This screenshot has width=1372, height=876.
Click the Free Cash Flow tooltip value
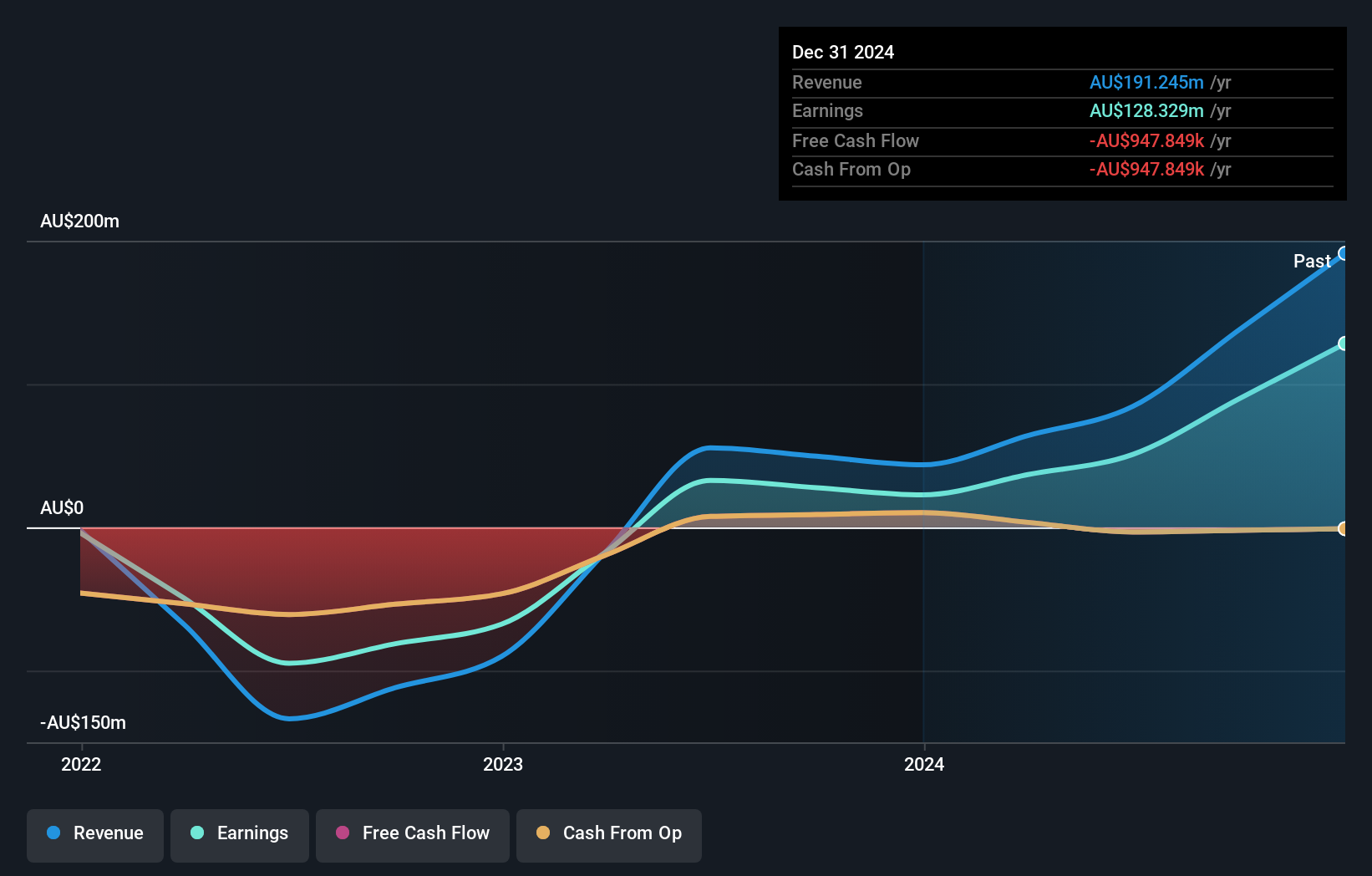(1146, 140)
